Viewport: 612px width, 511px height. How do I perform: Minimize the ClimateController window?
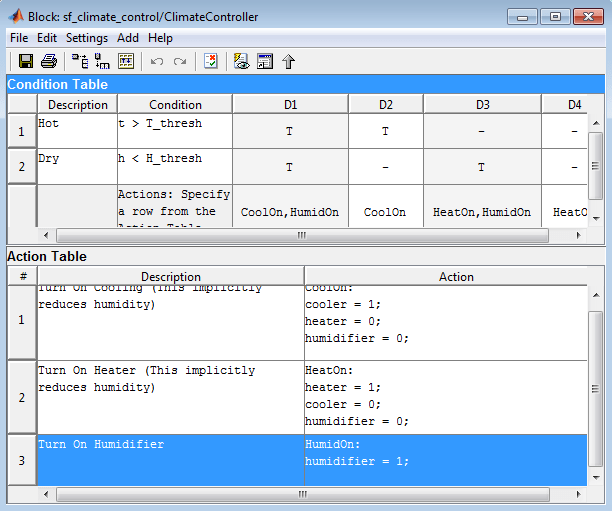[523, 17]
